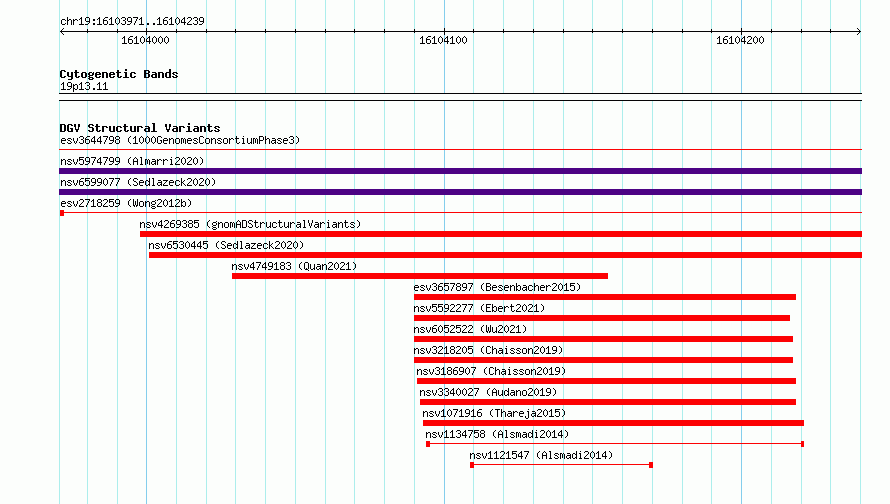
Task: Select the nsv6052522 (Wu2021) variant bar
Action: pyautogui.click(x=603, y=339)
